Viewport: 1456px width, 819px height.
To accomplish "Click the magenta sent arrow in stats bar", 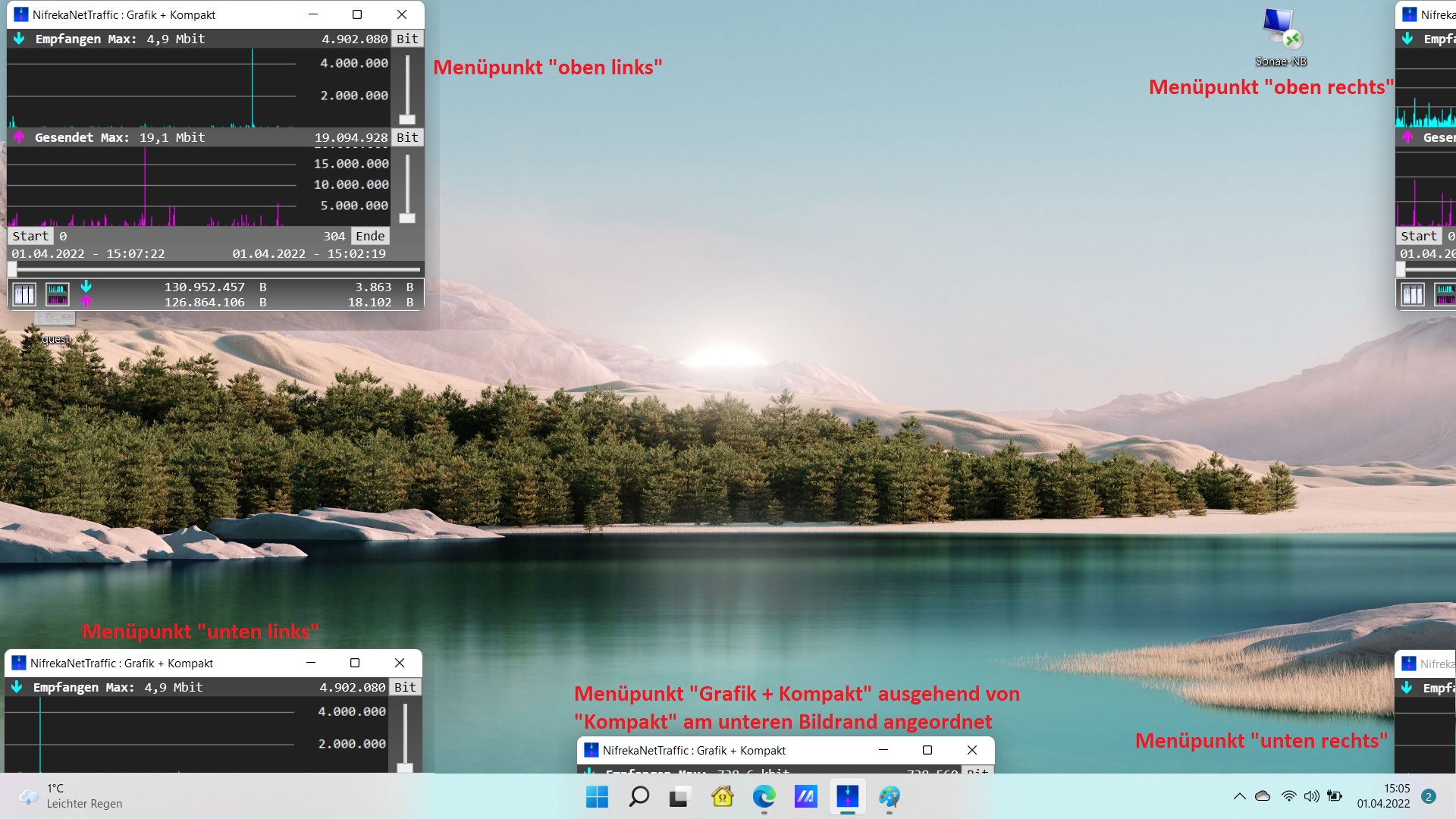I will [x=86, y=302].
